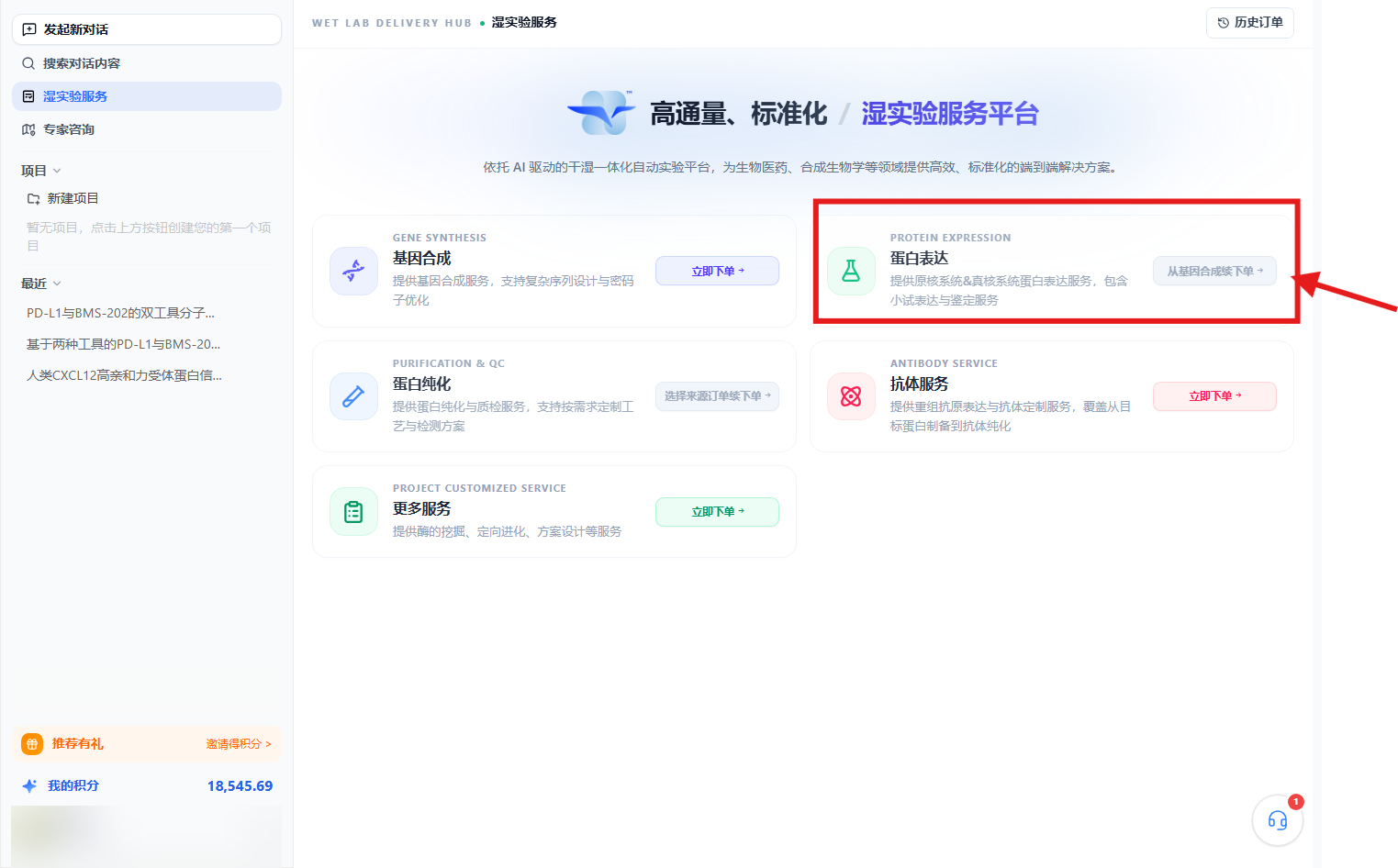Click the WET LAB DELIVERY HUB breadcrumb
The image size is (1398, 868).
[392, 23]
